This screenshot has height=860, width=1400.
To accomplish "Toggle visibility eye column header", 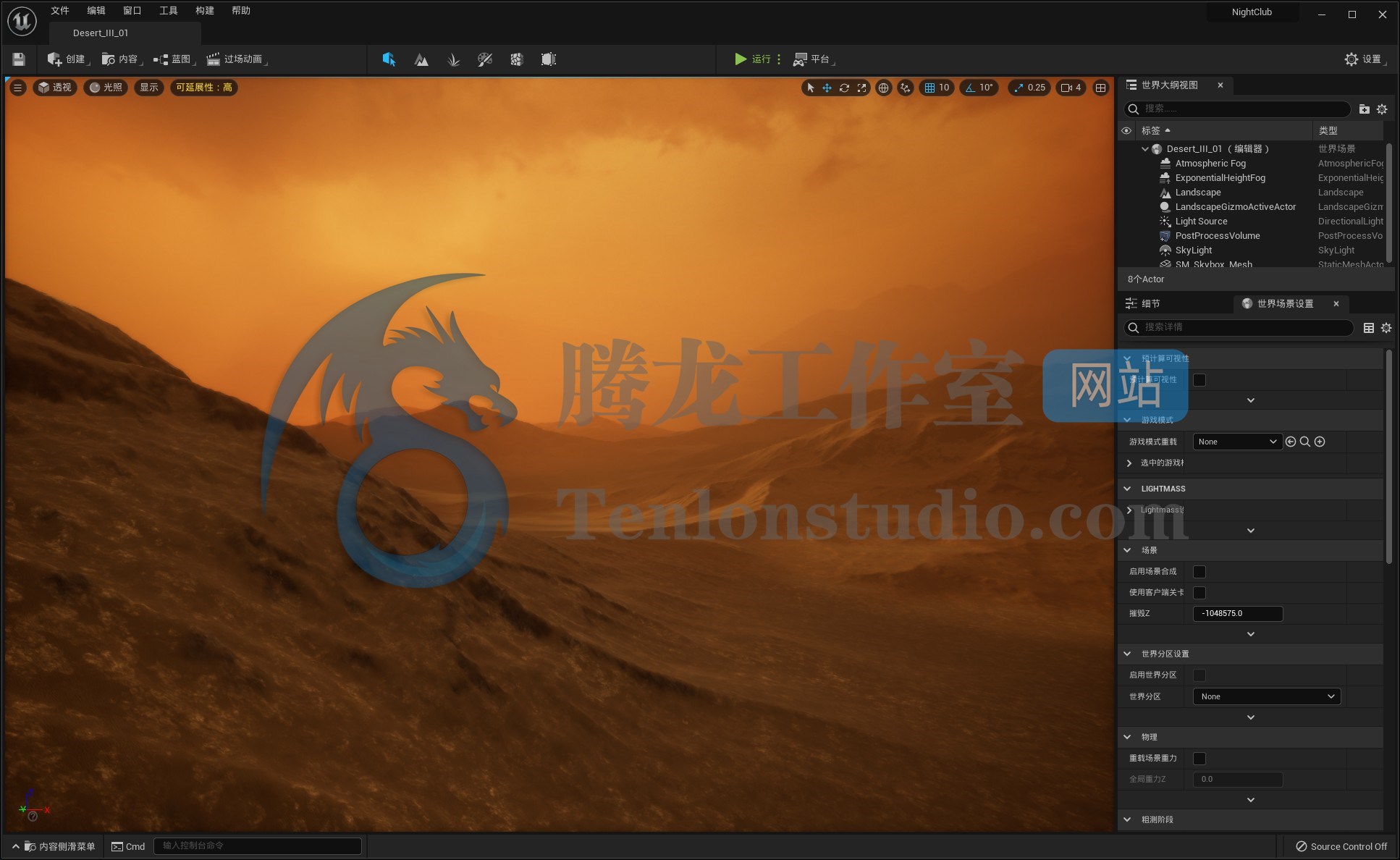I will tap(1126, 131).
